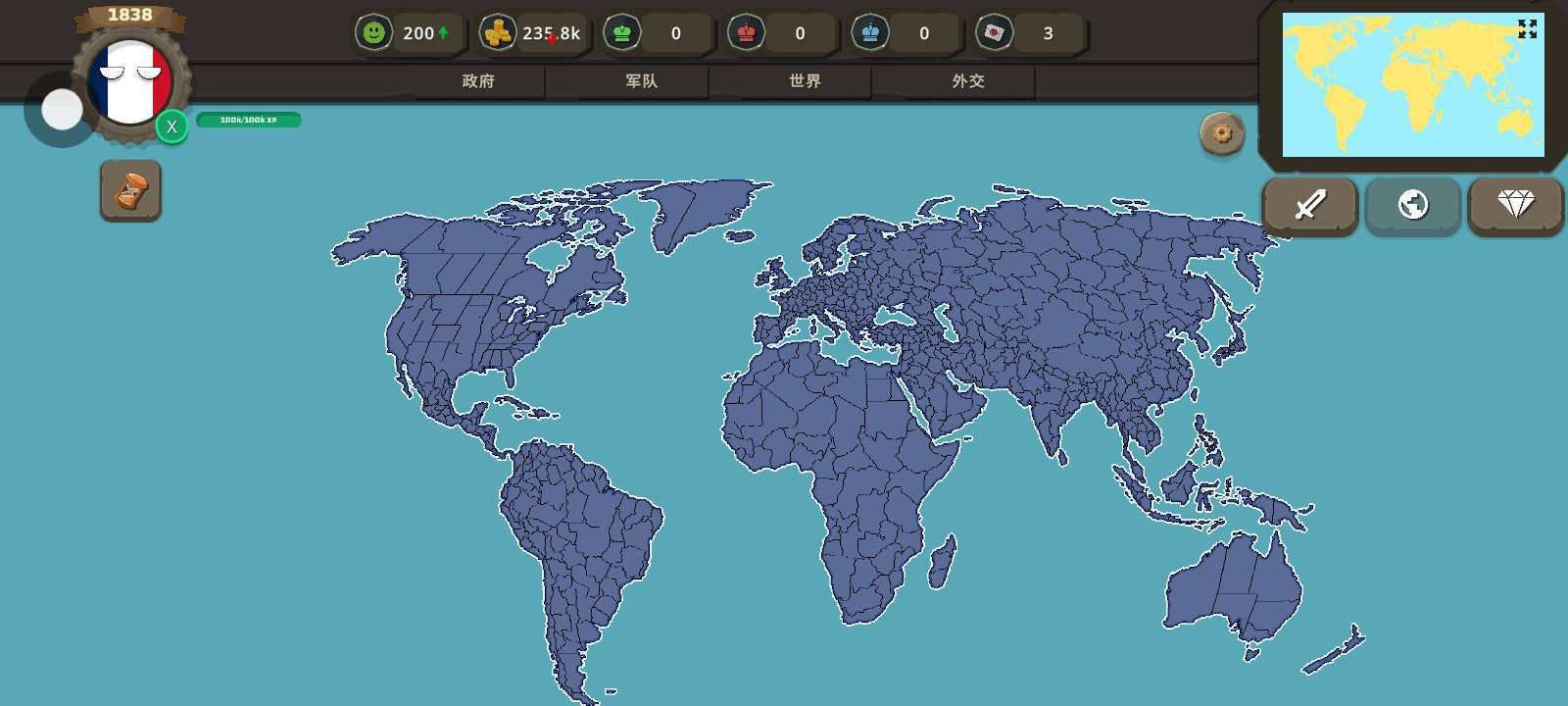Select the sword war map mode

click(1309, 205)
